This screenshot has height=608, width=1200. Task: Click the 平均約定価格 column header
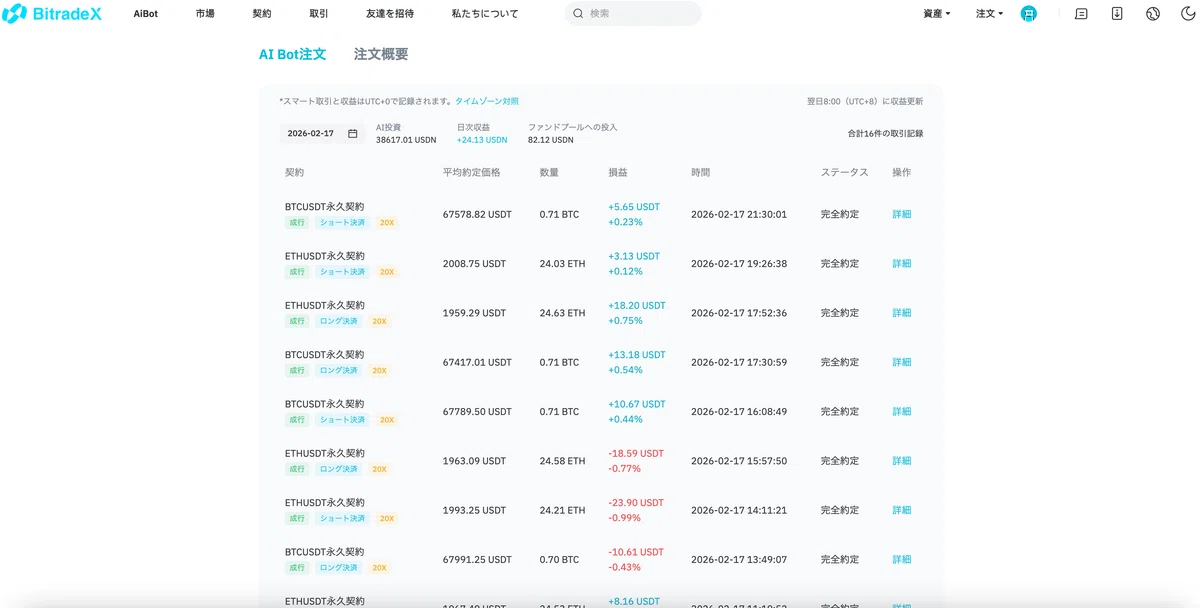(x=472, y=172)
